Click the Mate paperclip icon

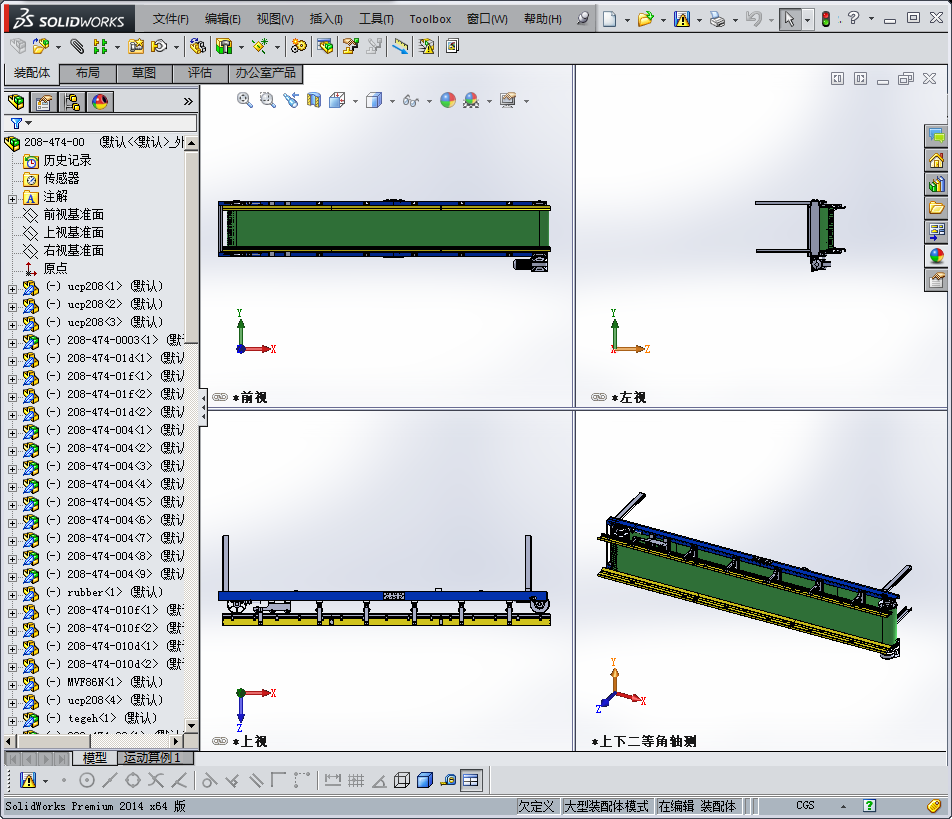(76, 46)
